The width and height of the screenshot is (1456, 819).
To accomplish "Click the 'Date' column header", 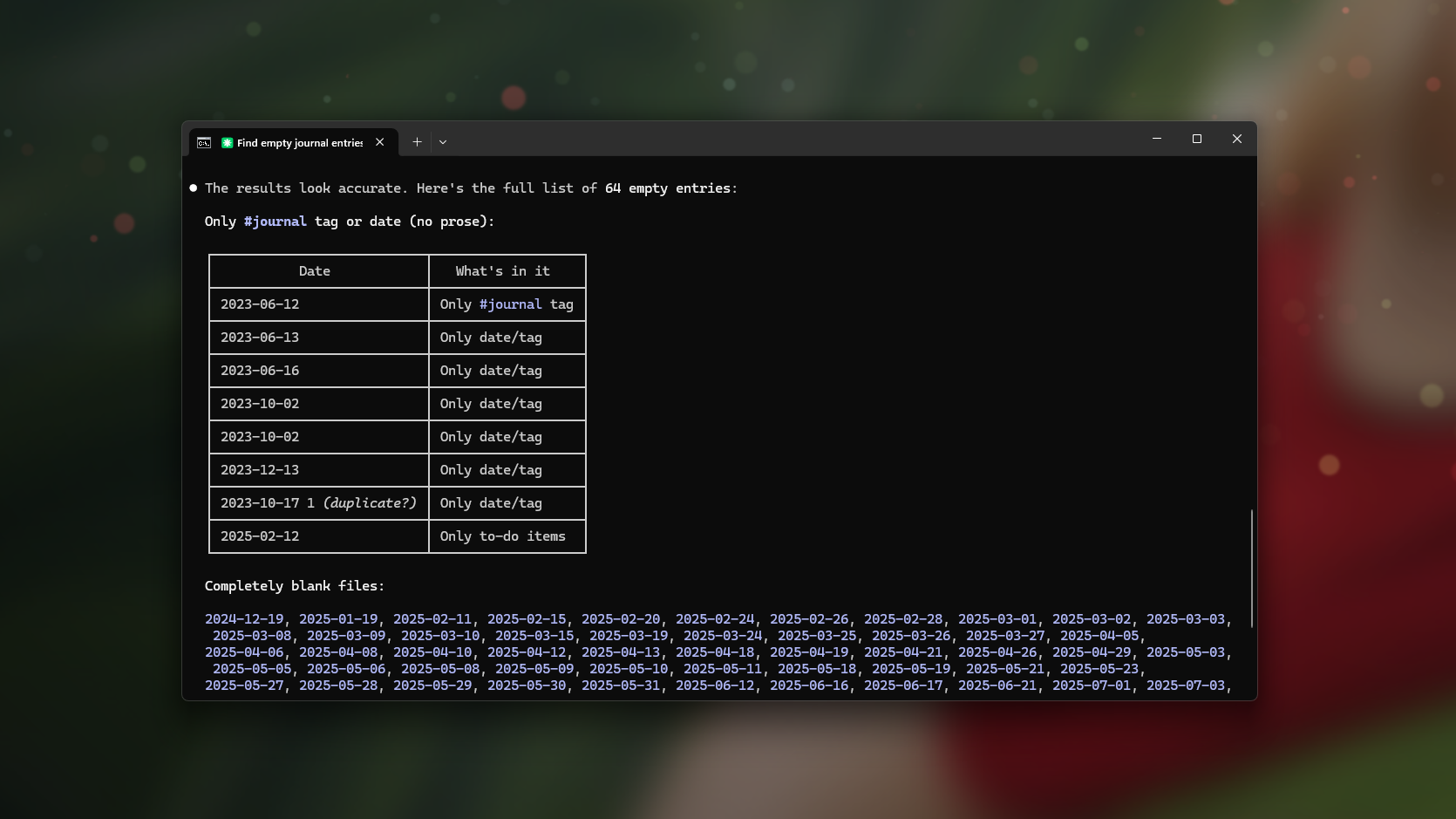I will [x=319, y=271].
